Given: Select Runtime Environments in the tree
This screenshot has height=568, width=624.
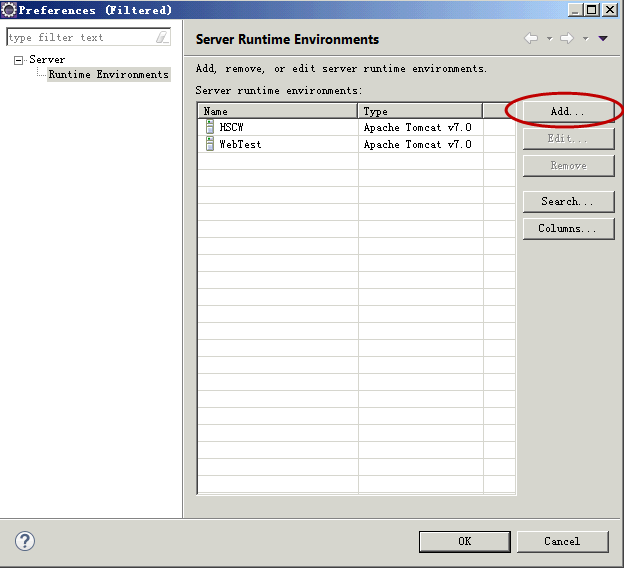Looking at the screenshot, I should pos(109,74).
